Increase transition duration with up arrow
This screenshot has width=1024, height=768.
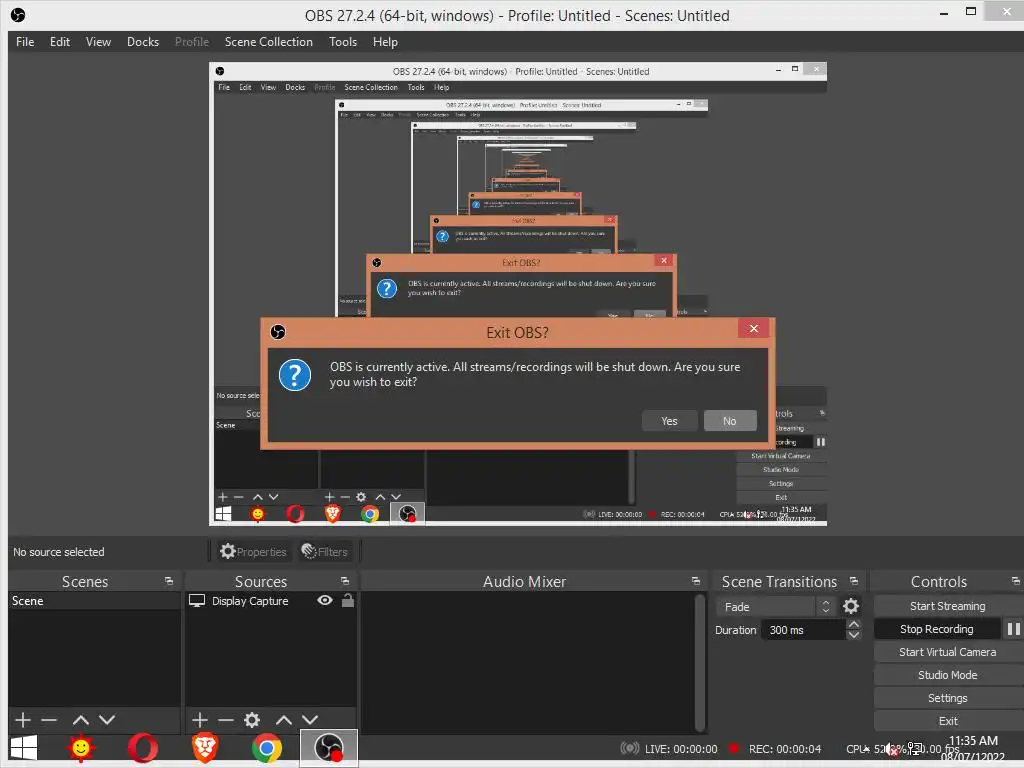point(854,624)
